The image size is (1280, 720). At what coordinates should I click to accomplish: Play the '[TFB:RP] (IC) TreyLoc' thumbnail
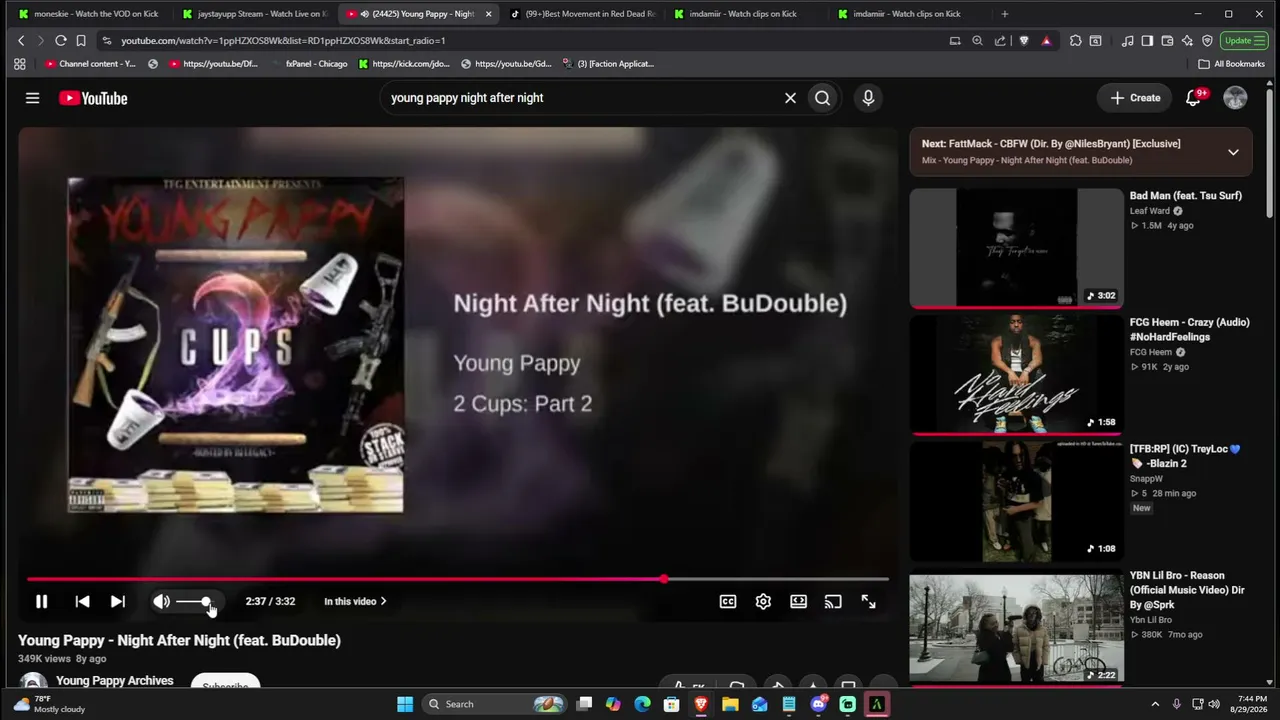[1017, 501]
